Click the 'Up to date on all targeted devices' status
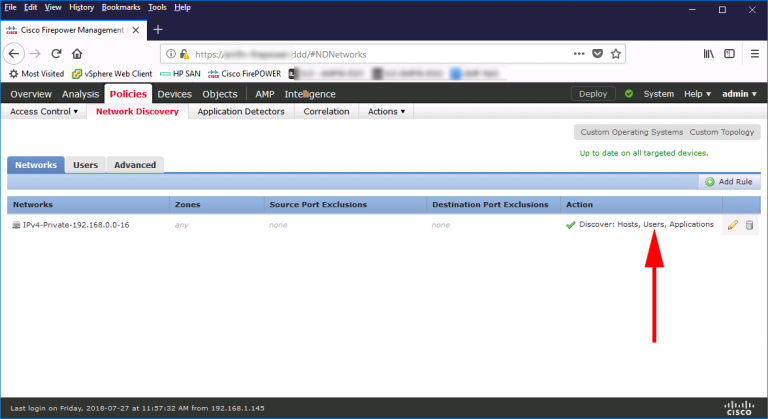Screen dimensions: 768x419 coord(644,153)
